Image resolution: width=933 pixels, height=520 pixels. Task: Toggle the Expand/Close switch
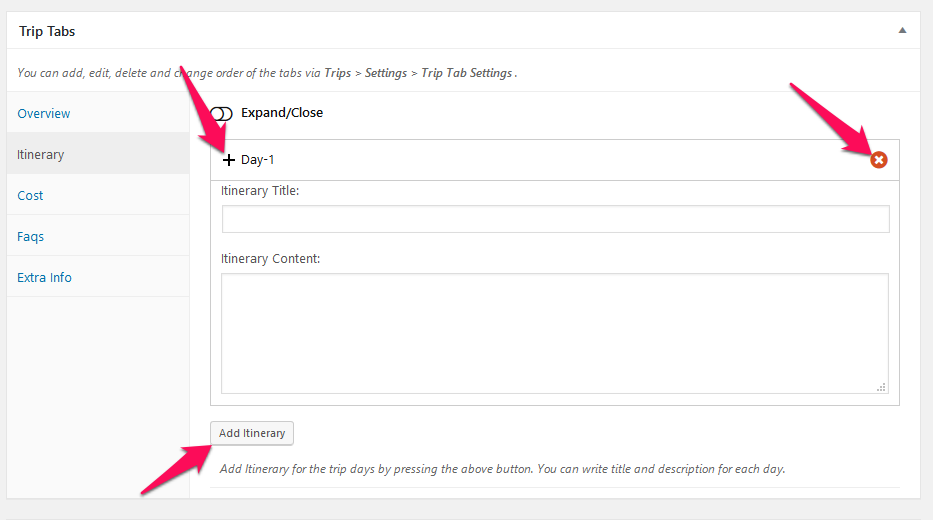pyautogui.click(x=221, y=113)
